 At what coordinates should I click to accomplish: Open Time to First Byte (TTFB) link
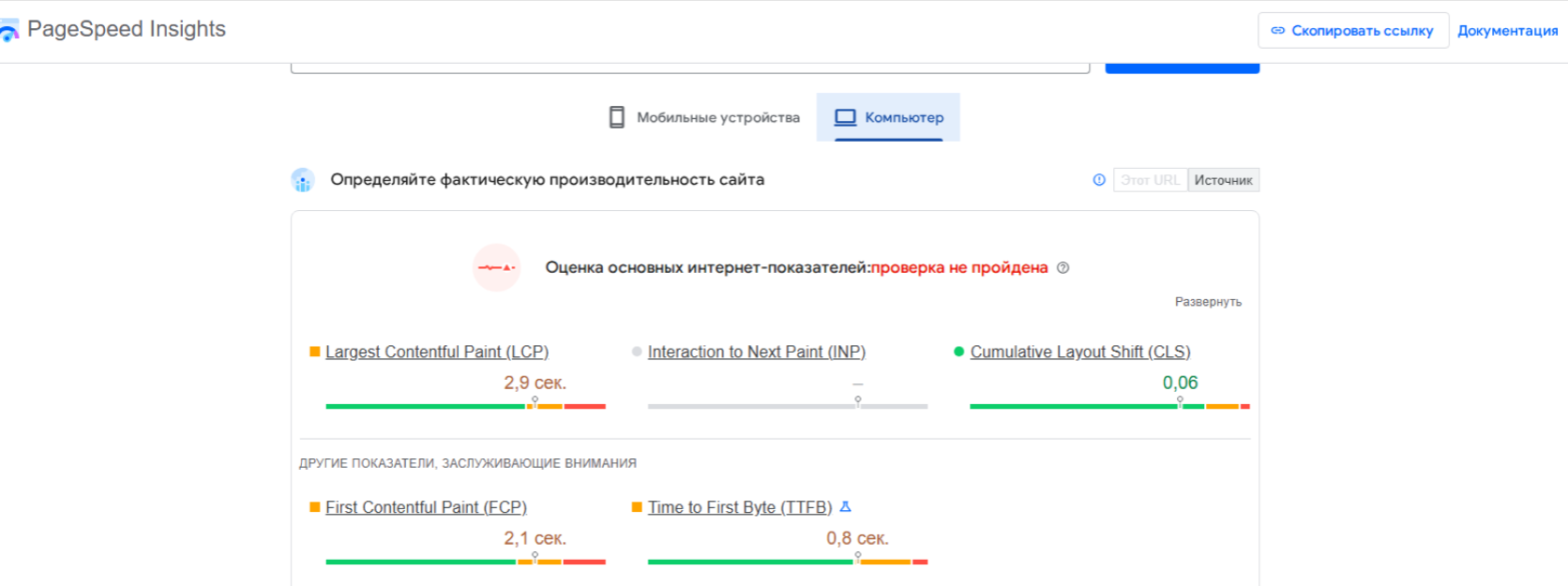pos(740,507)
